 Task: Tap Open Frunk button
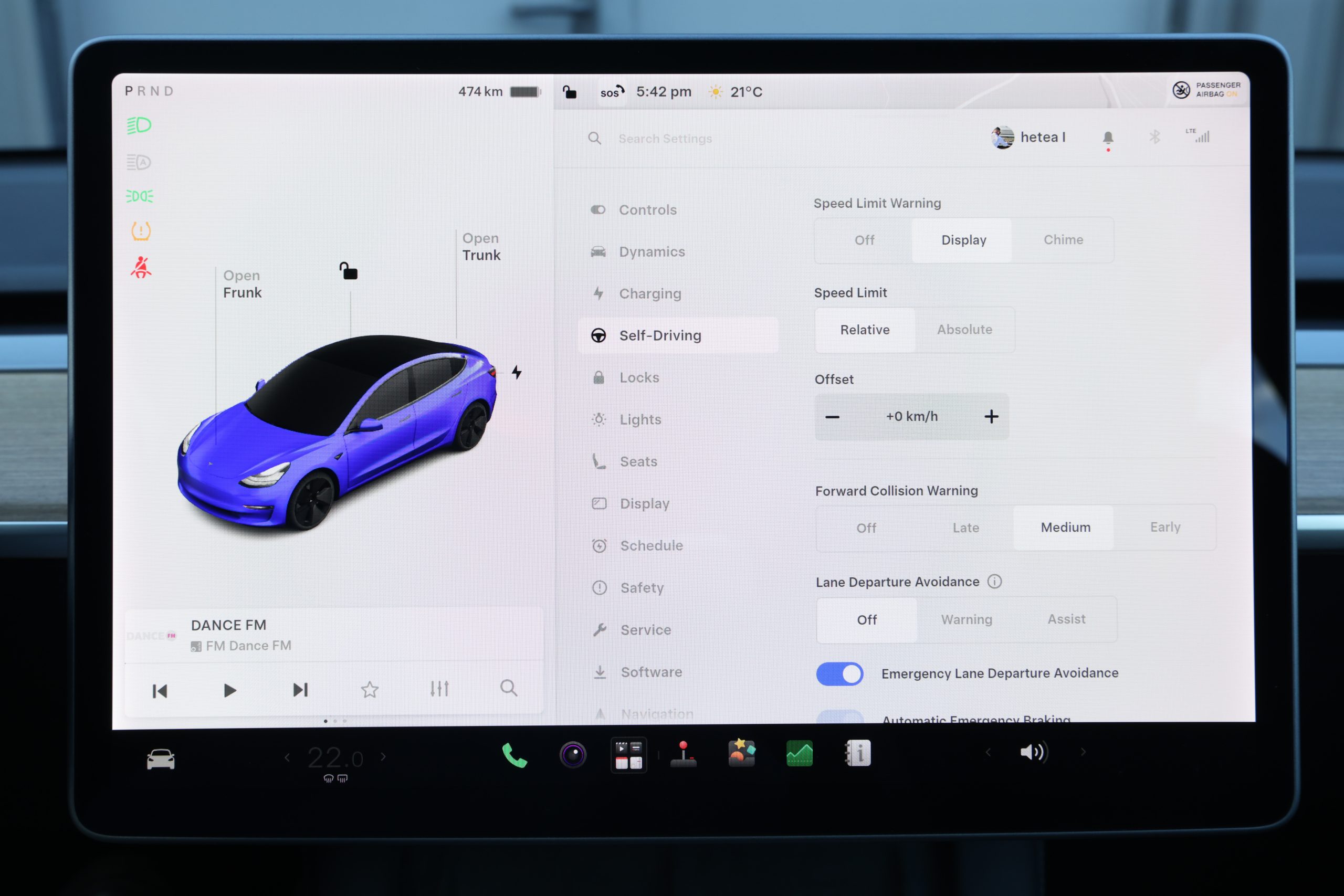click(242, 284)
